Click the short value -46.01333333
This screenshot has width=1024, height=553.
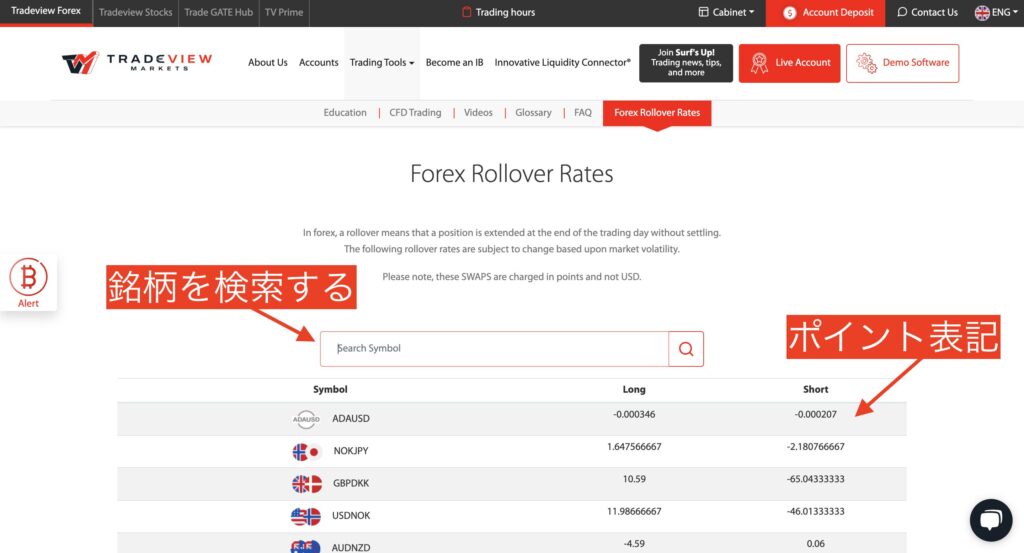click(x=816, y=512)
